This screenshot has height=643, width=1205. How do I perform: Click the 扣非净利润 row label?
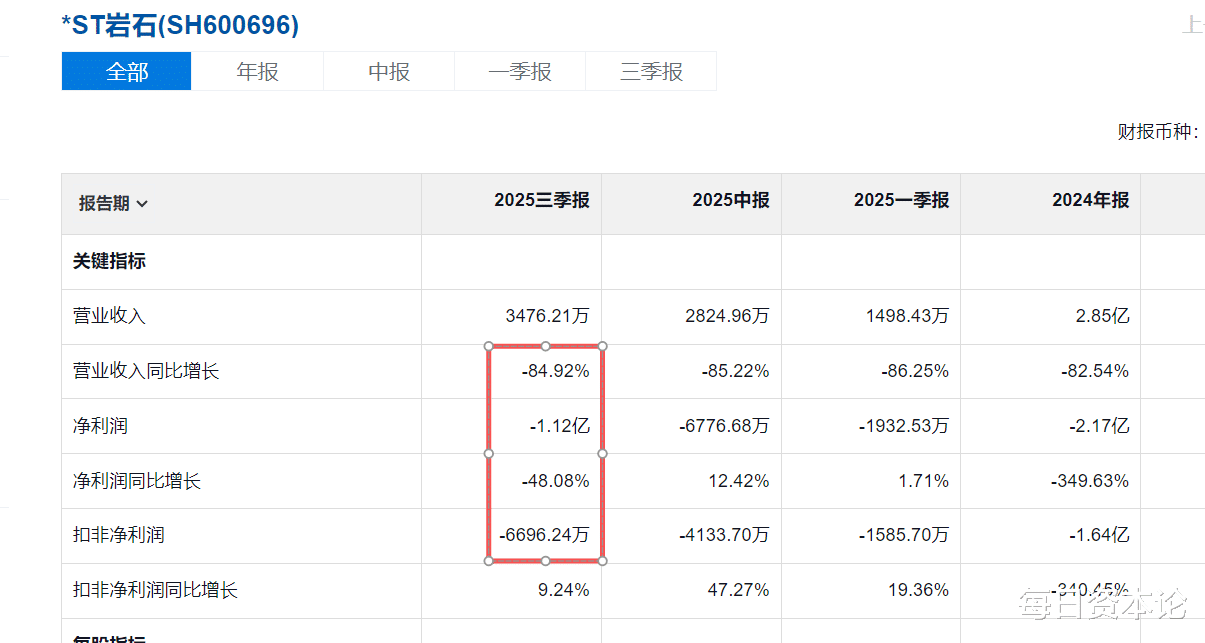[118, 535]
